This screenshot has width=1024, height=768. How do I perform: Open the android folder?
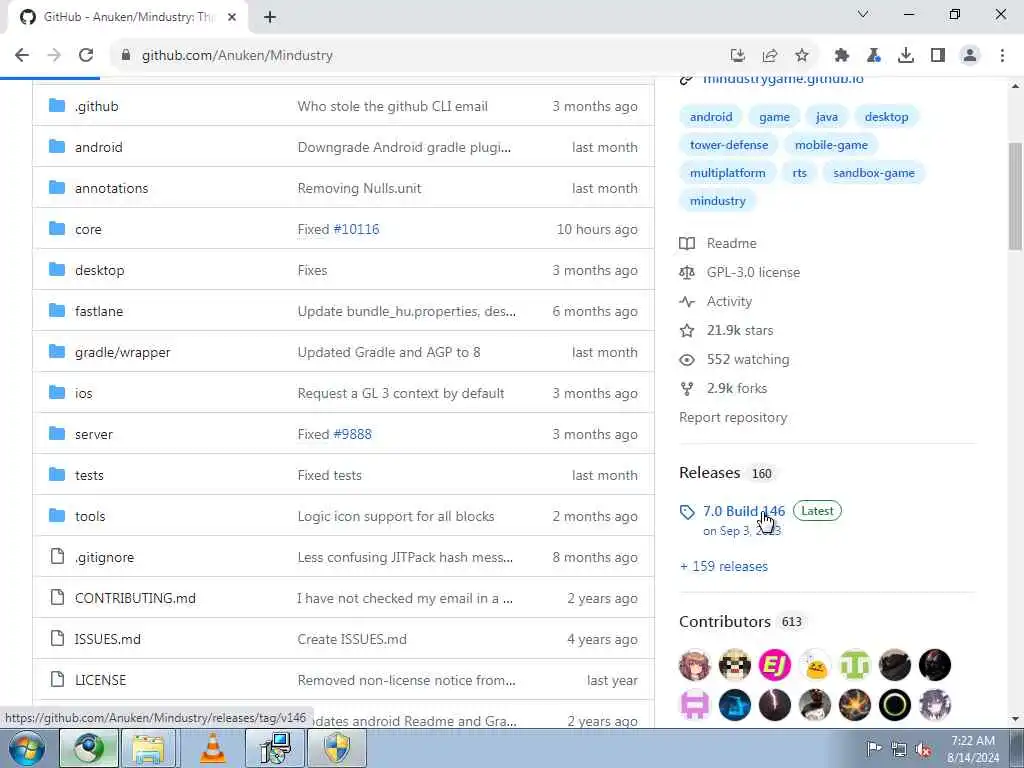pos(99,147)
